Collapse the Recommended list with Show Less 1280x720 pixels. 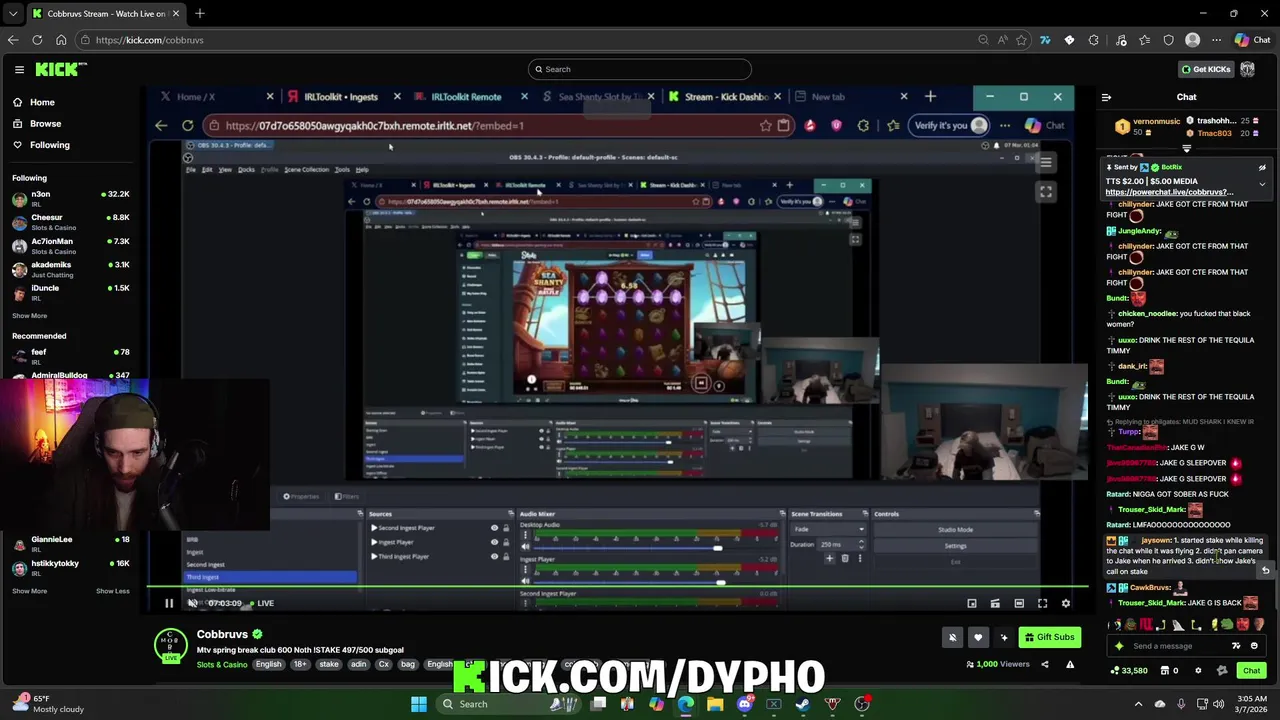click(x=112, y=591)
